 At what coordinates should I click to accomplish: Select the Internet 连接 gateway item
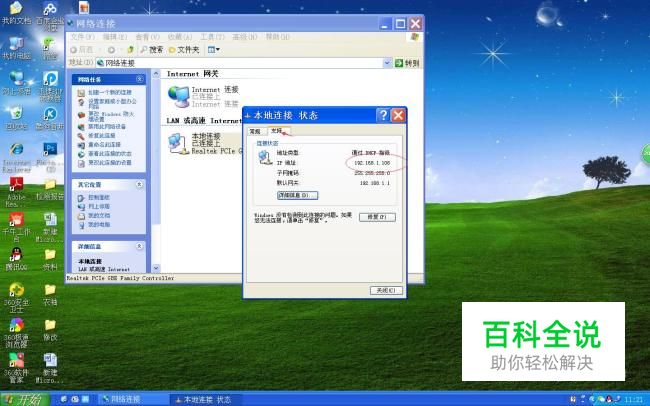pos(203,96)
